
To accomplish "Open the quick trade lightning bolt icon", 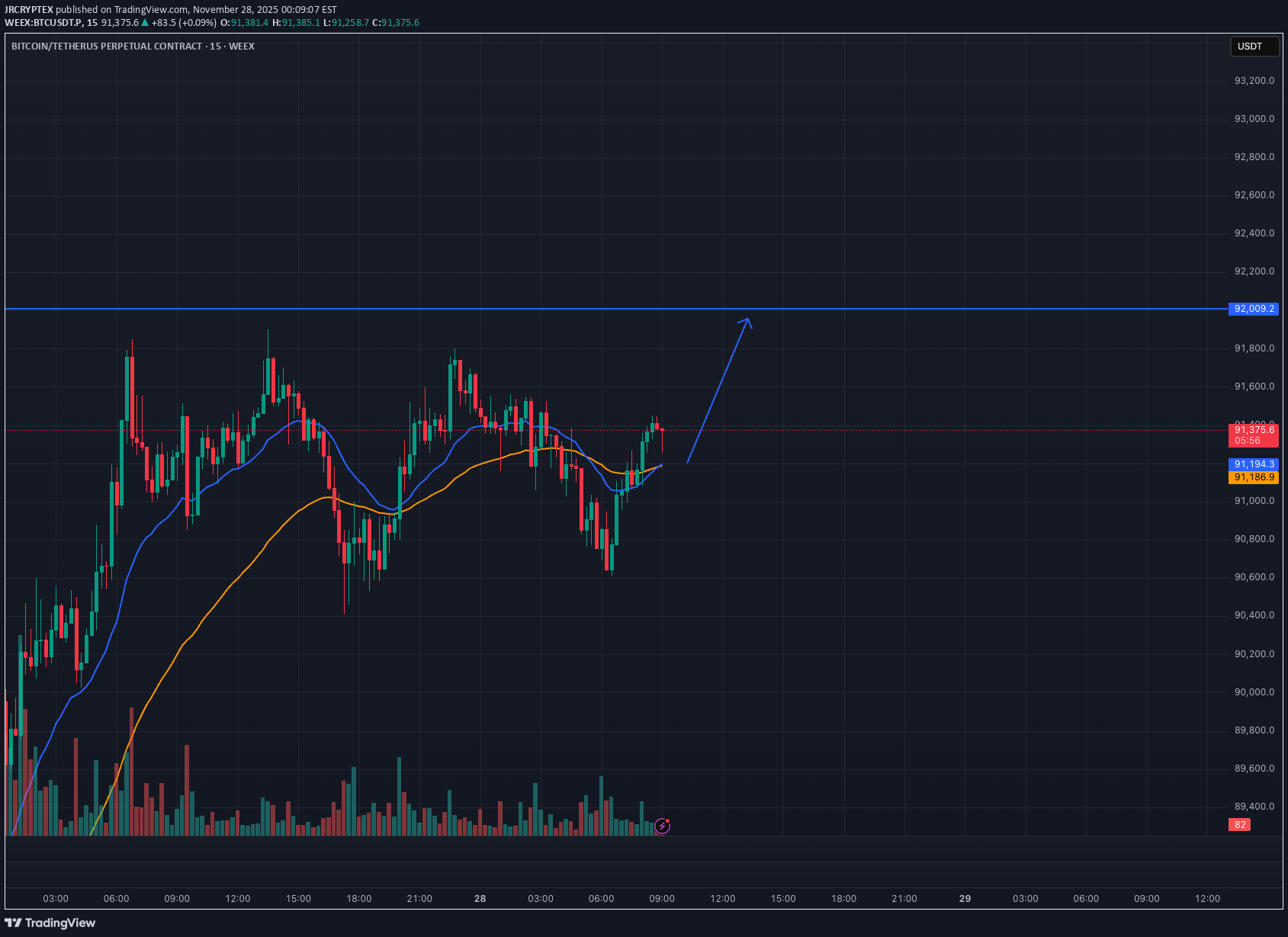I will click(661, 825).
